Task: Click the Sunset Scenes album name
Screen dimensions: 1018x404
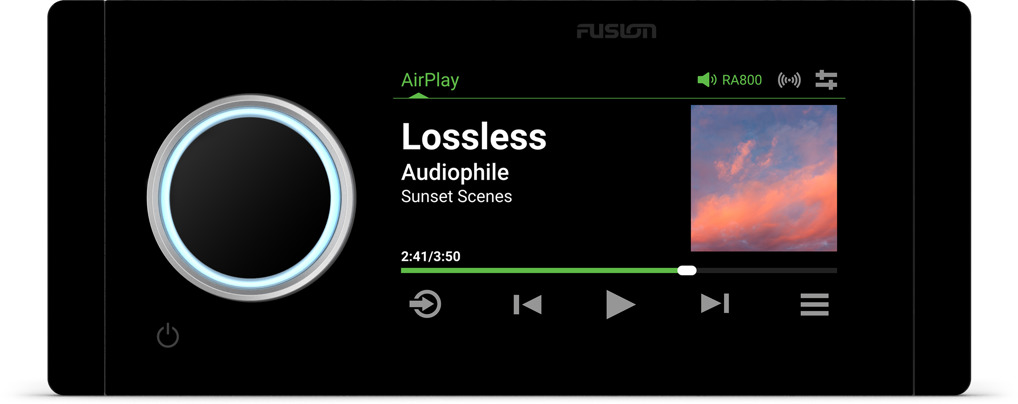Action: pyautogui.click(x=456, y=196)
